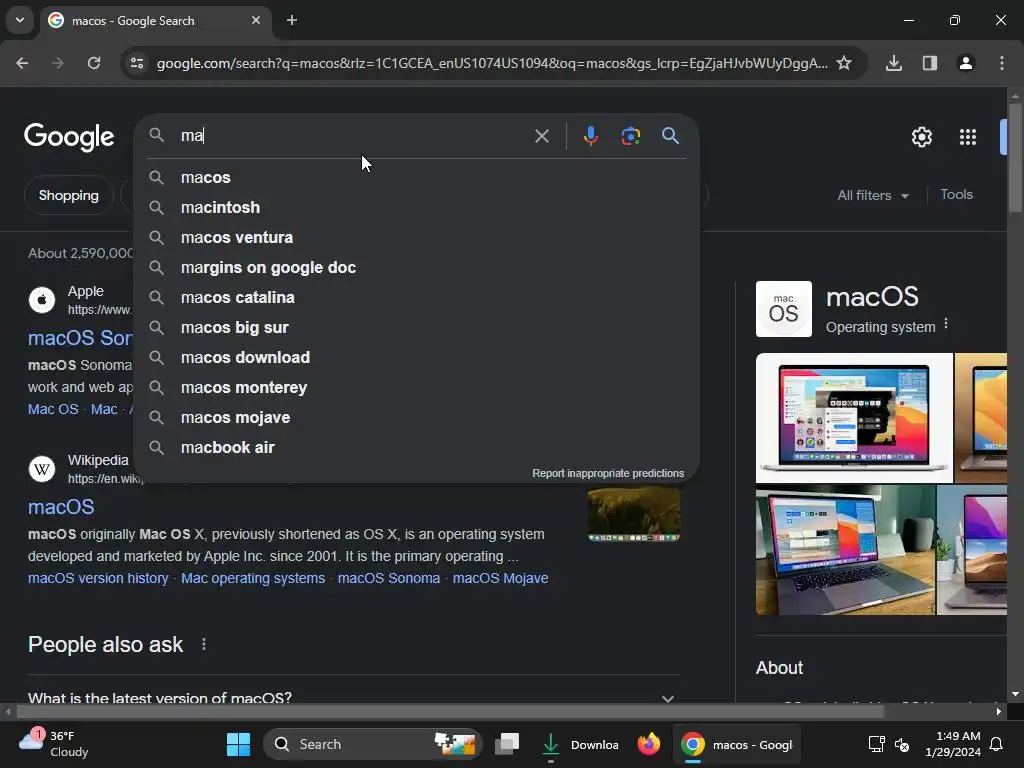Open Task View on the taskbar
Viewport: 1024px width, 768px height.
pos(507,744)
